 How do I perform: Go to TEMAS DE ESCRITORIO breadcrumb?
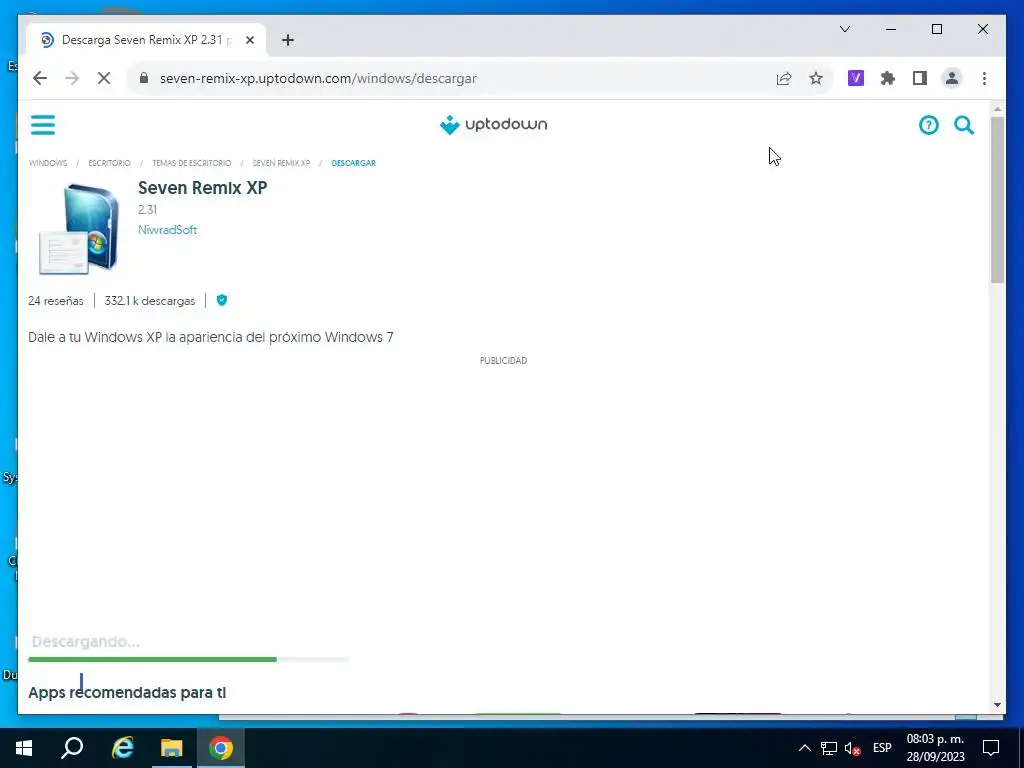tap(191, 163)
